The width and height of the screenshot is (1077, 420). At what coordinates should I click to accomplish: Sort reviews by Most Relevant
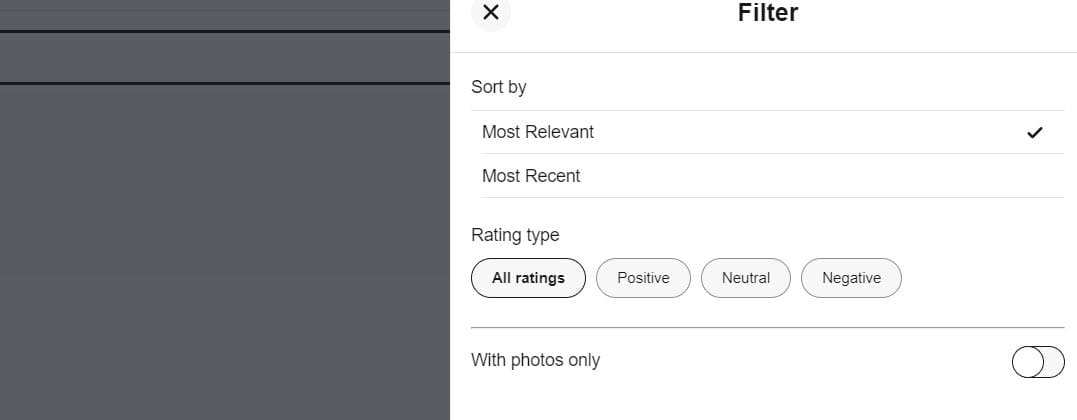coord(538,132)
